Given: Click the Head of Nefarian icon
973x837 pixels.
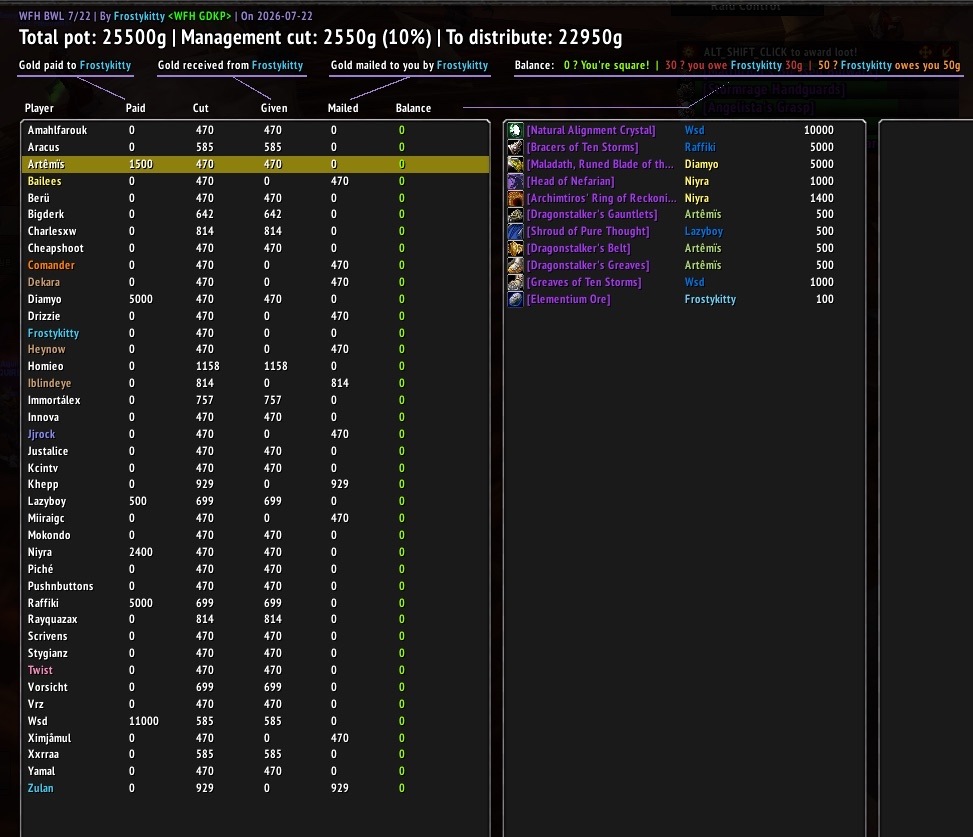Looking at the screenshot, I should (x=515, y=181).
